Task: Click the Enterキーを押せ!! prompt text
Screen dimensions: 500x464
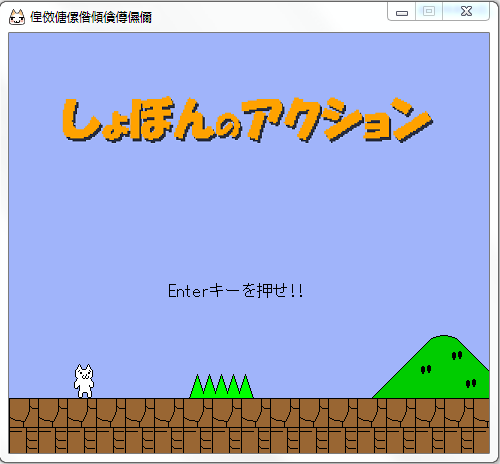Action: [236, 291]
